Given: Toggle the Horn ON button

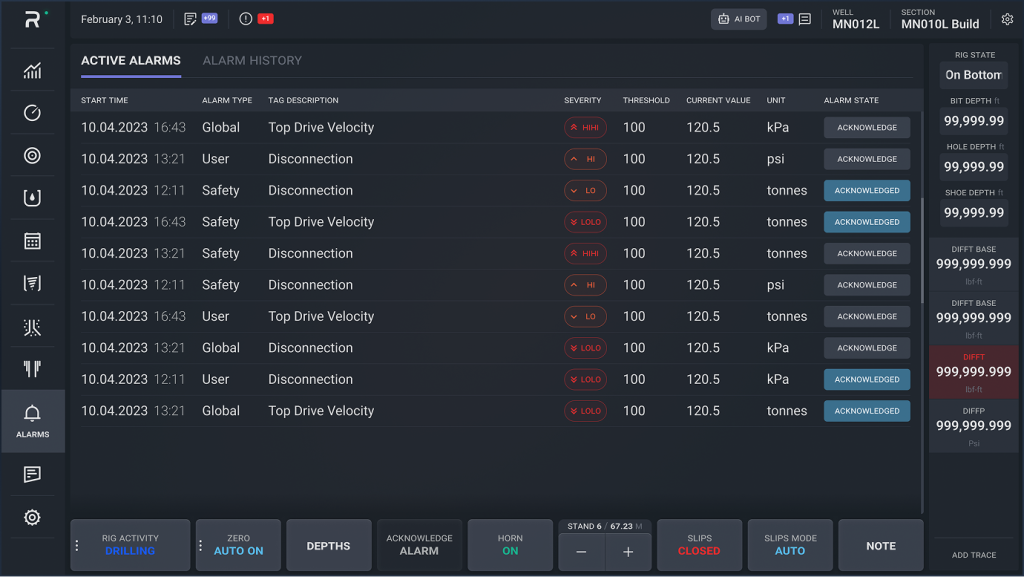Looking at the screenshot, I should (510, 545).
